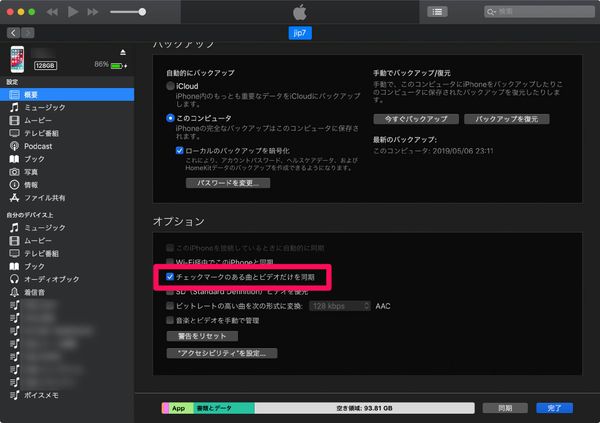Click the 最新のバックアップ date text

[433, 151]
